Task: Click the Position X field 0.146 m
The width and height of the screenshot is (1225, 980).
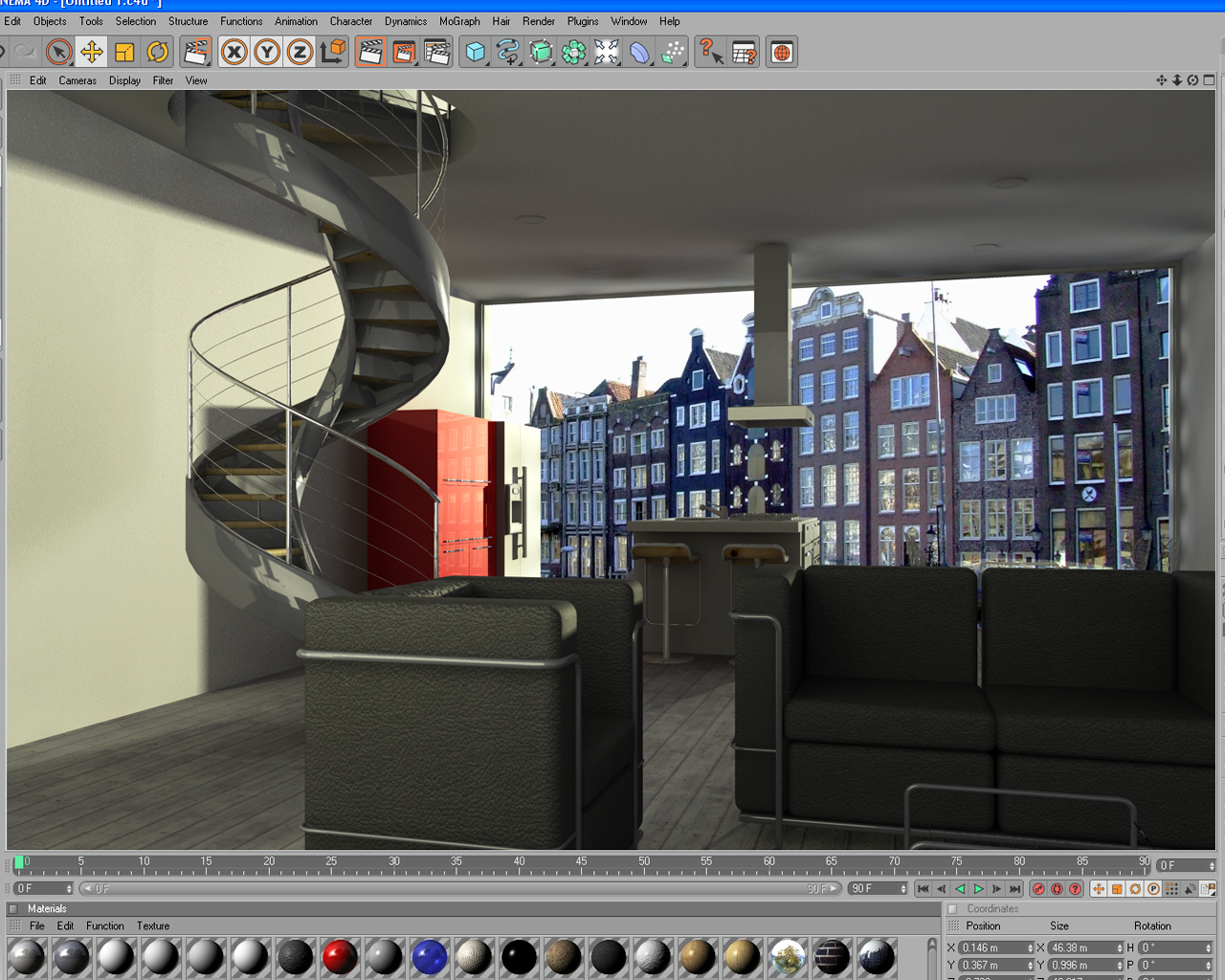Action: coord(995,947)
